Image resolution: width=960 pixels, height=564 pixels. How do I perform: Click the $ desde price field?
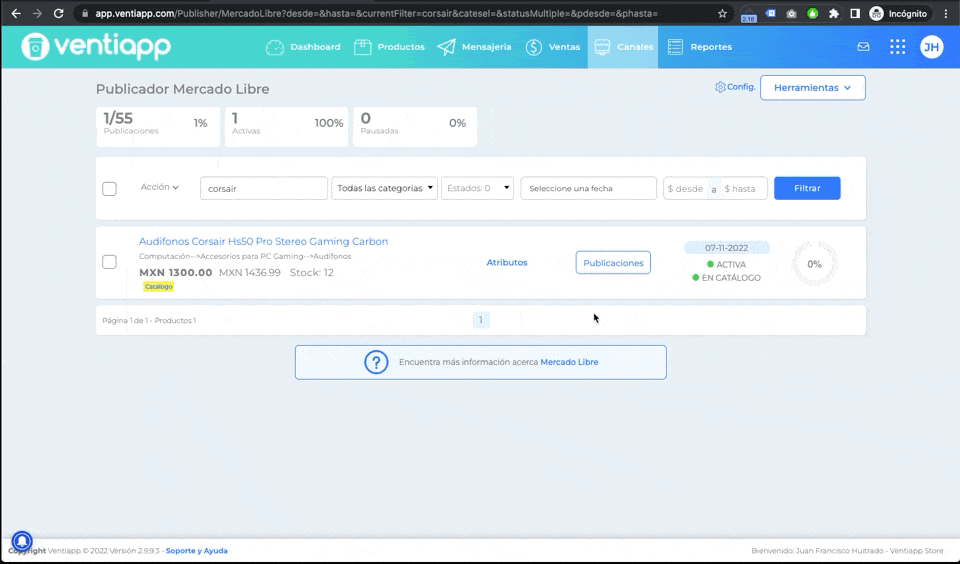tap(685, 189)
